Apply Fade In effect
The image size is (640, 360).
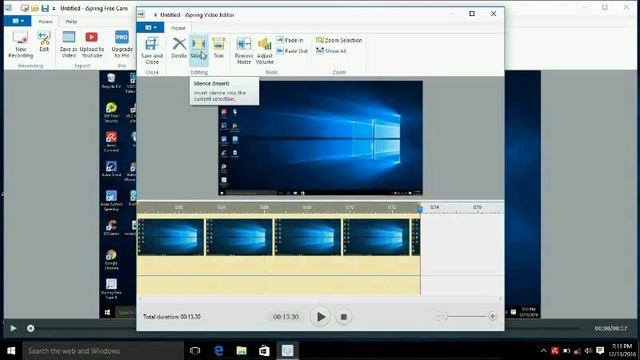tap(290, 40)
